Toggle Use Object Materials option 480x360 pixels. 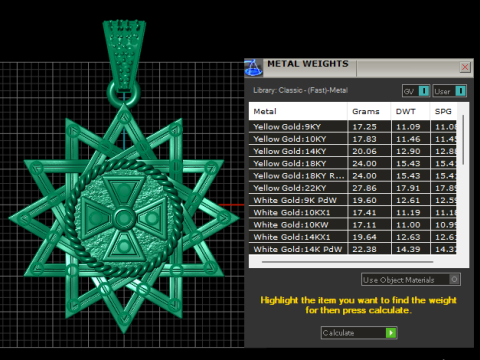coord(411,280)
